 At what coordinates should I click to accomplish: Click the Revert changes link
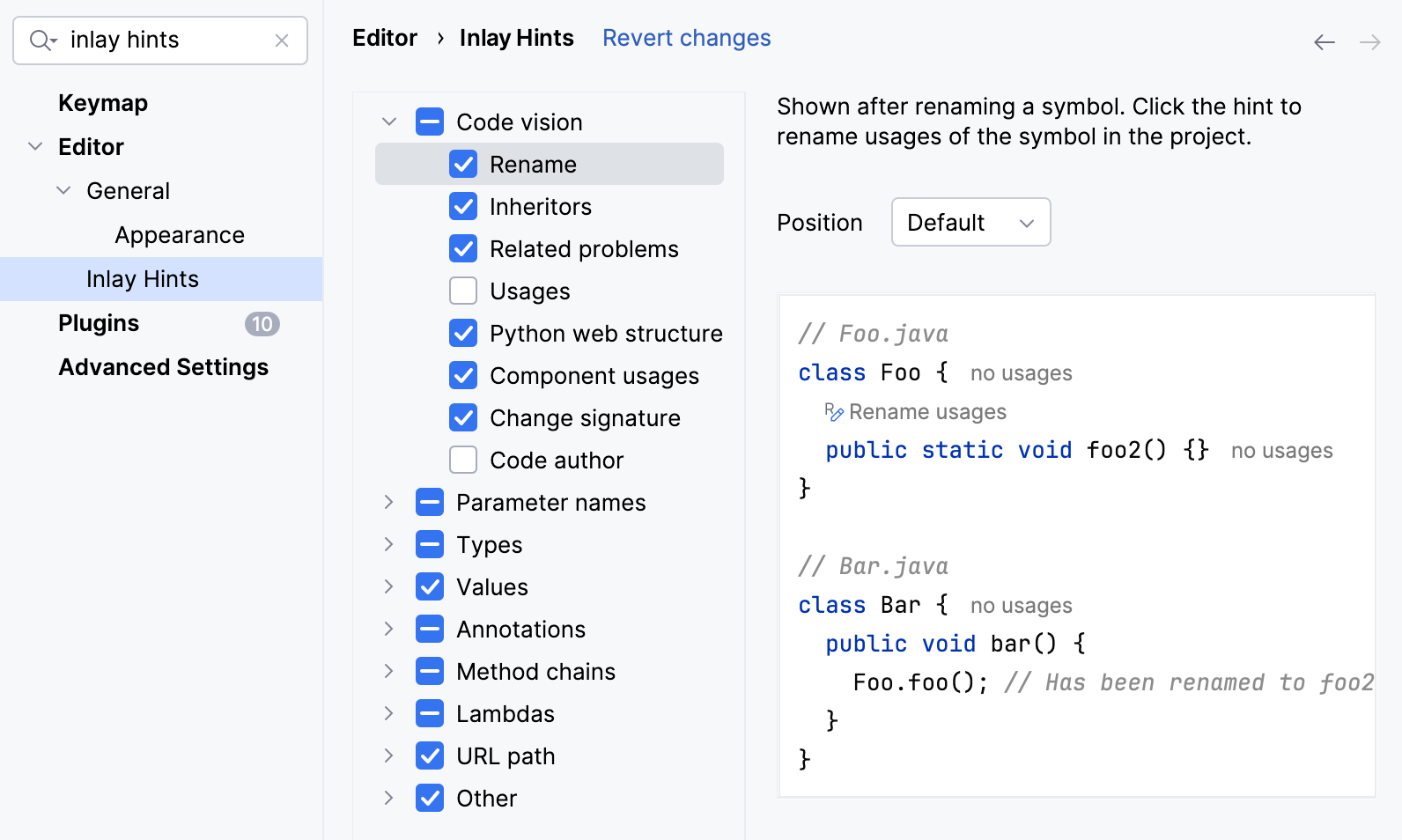point(686,38)
